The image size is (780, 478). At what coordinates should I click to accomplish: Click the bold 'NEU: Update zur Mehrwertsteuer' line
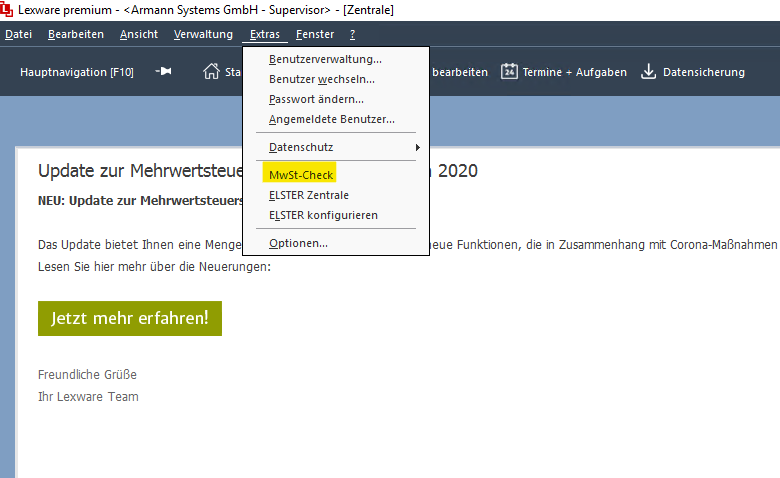pos(140,200)
